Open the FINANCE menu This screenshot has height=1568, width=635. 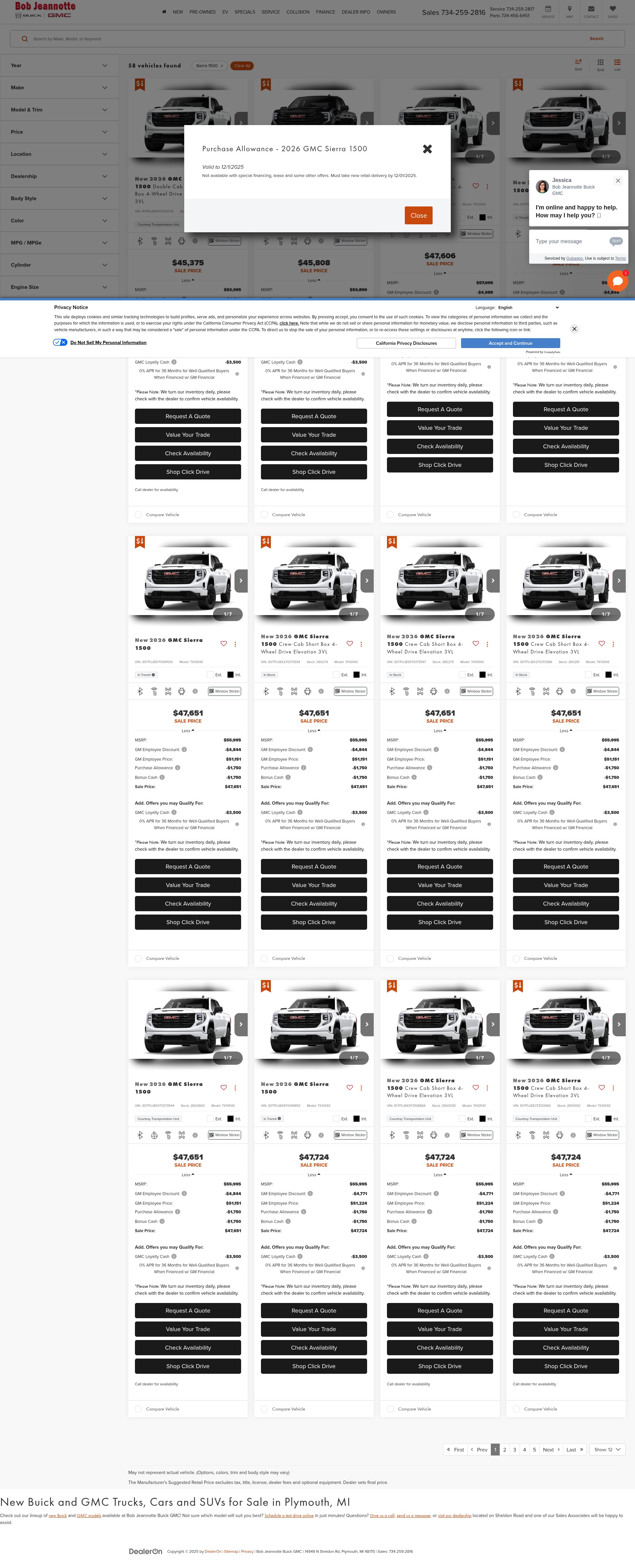pyautogui.click(x=325, y=12)
